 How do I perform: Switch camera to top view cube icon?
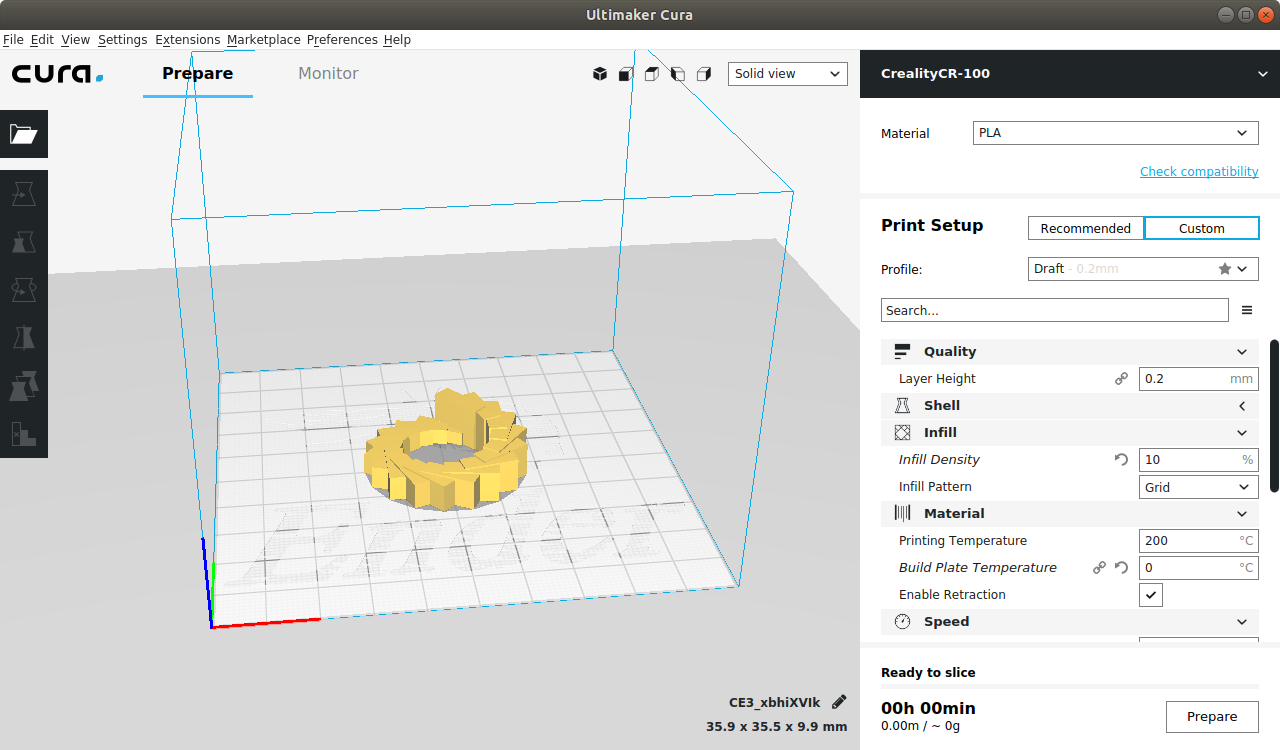pyautogui.click(x=652, y=74)
